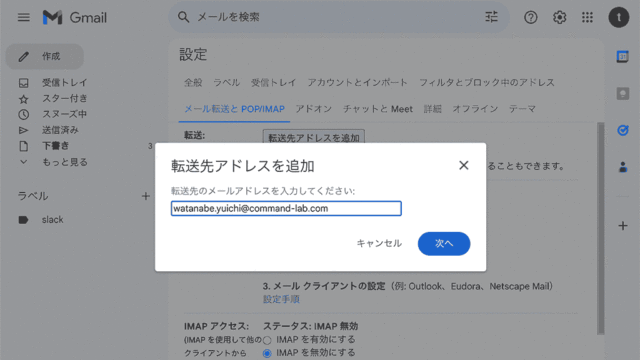The image size is (640, 360).
Task: Switch to ラベル settings tab
Action: [x=227, y=82]
